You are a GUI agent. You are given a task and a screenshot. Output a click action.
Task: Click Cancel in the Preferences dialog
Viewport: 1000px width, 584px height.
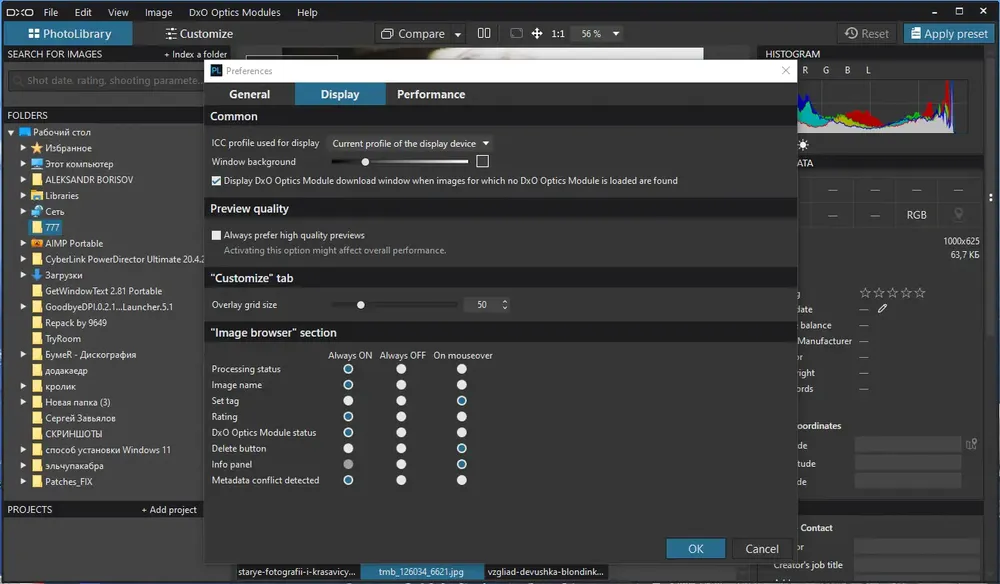761,548
